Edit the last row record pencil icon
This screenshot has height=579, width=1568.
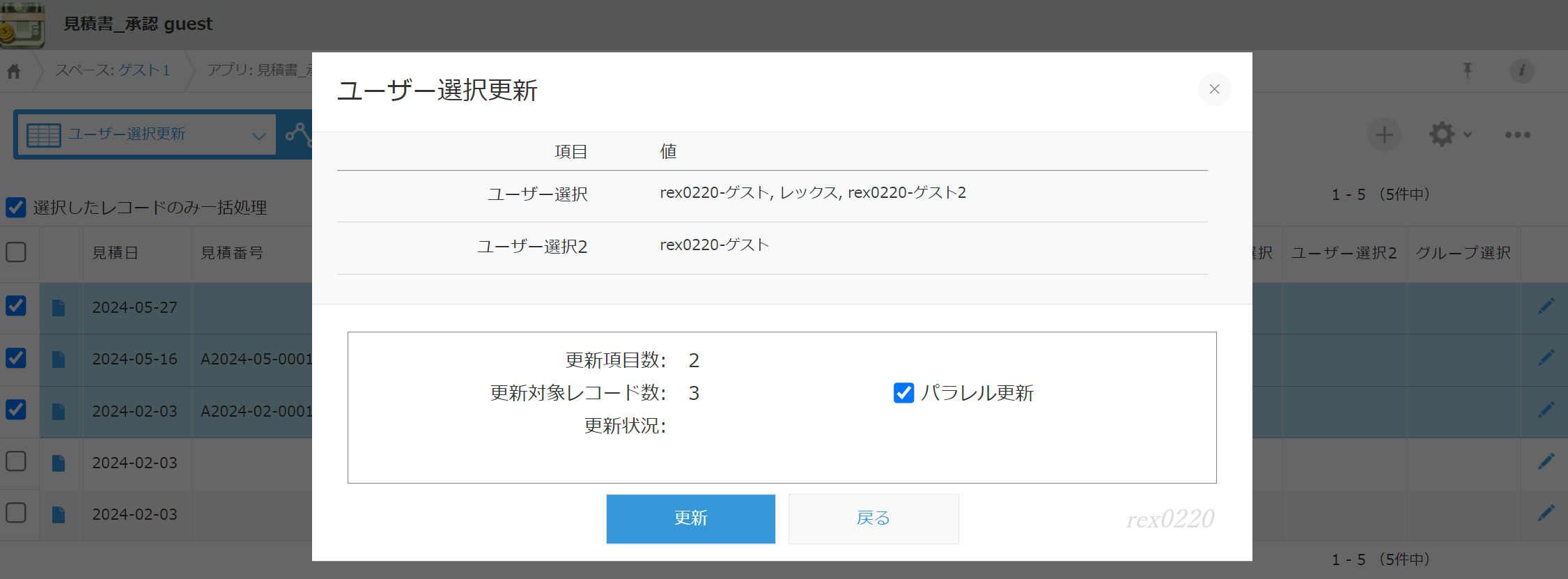point(1546,513)
